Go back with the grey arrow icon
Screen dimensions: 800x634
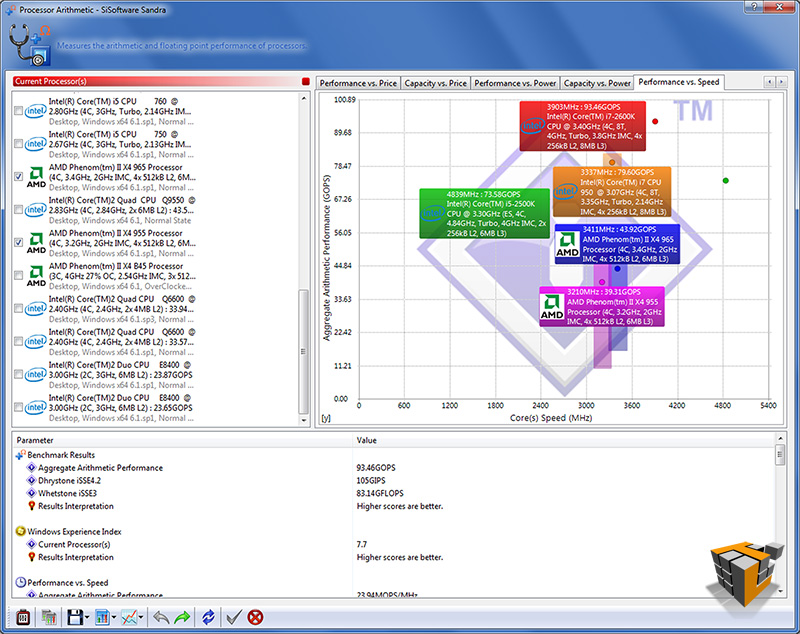coord(161,617)
